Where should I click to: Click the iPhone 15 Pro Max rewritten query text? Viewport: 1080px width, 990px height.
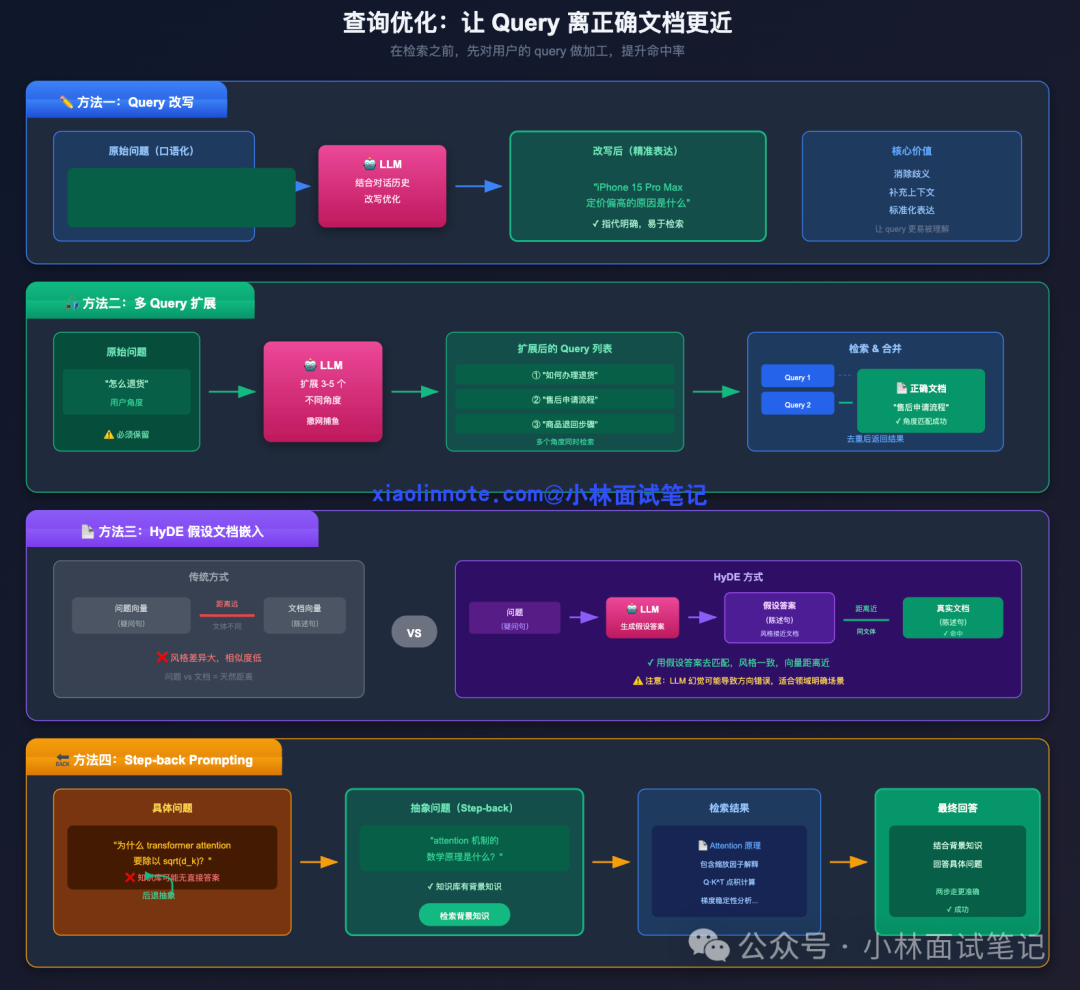coord(638,195)
